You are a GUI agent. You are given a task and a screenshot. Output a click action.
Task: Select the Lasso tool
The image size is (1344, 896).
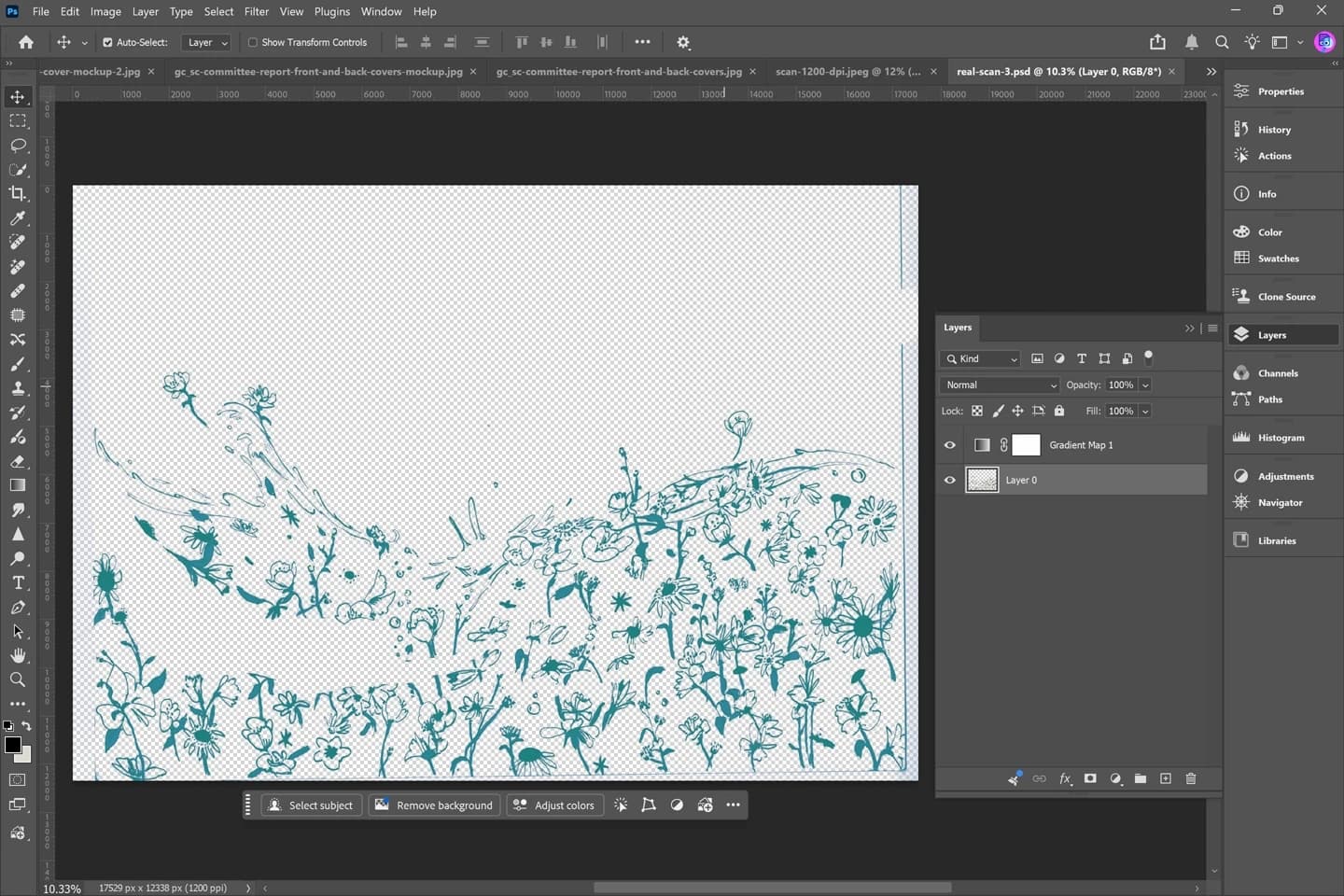click(18, 146)
